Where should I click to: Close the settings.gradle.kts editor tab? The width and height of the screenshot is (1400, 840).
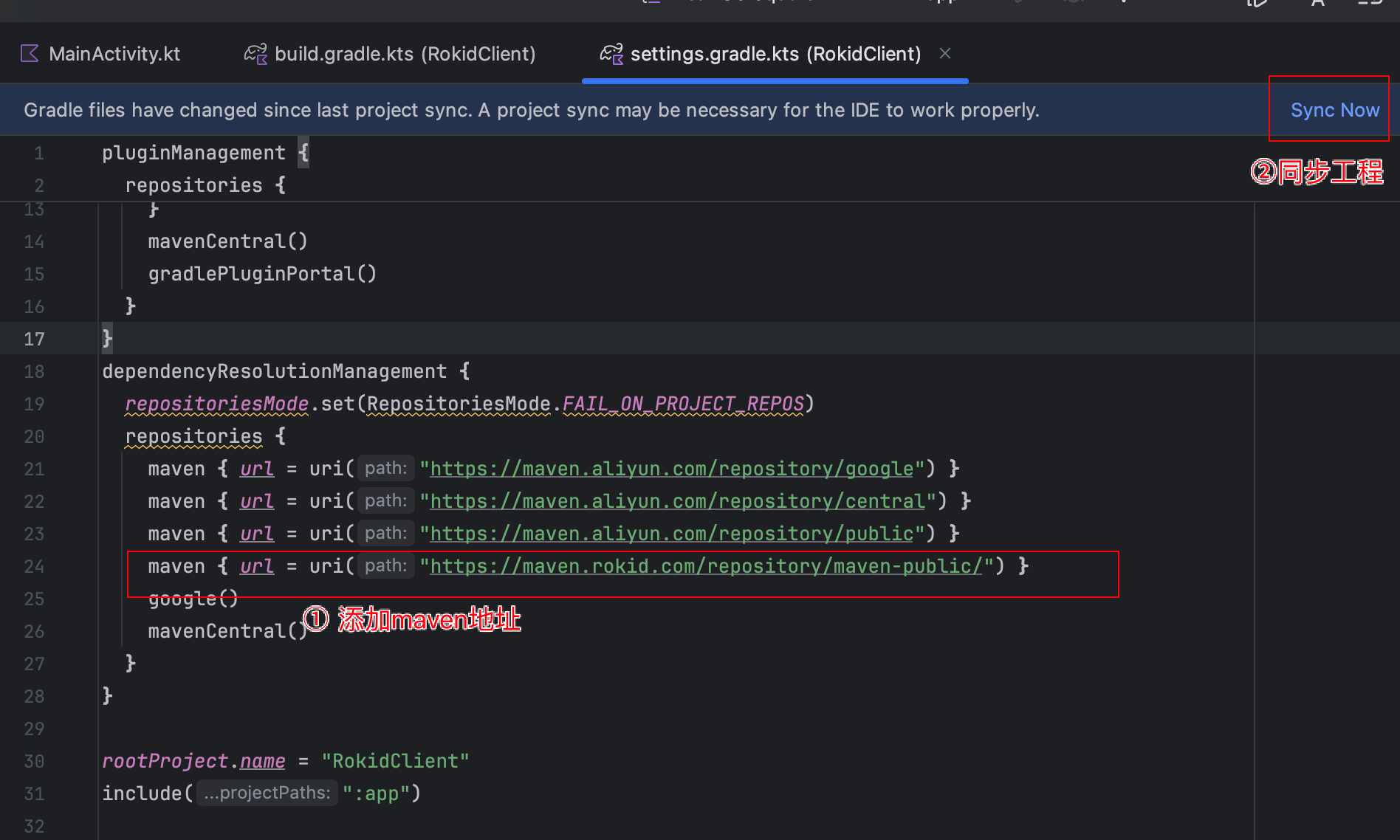point(945,53)
